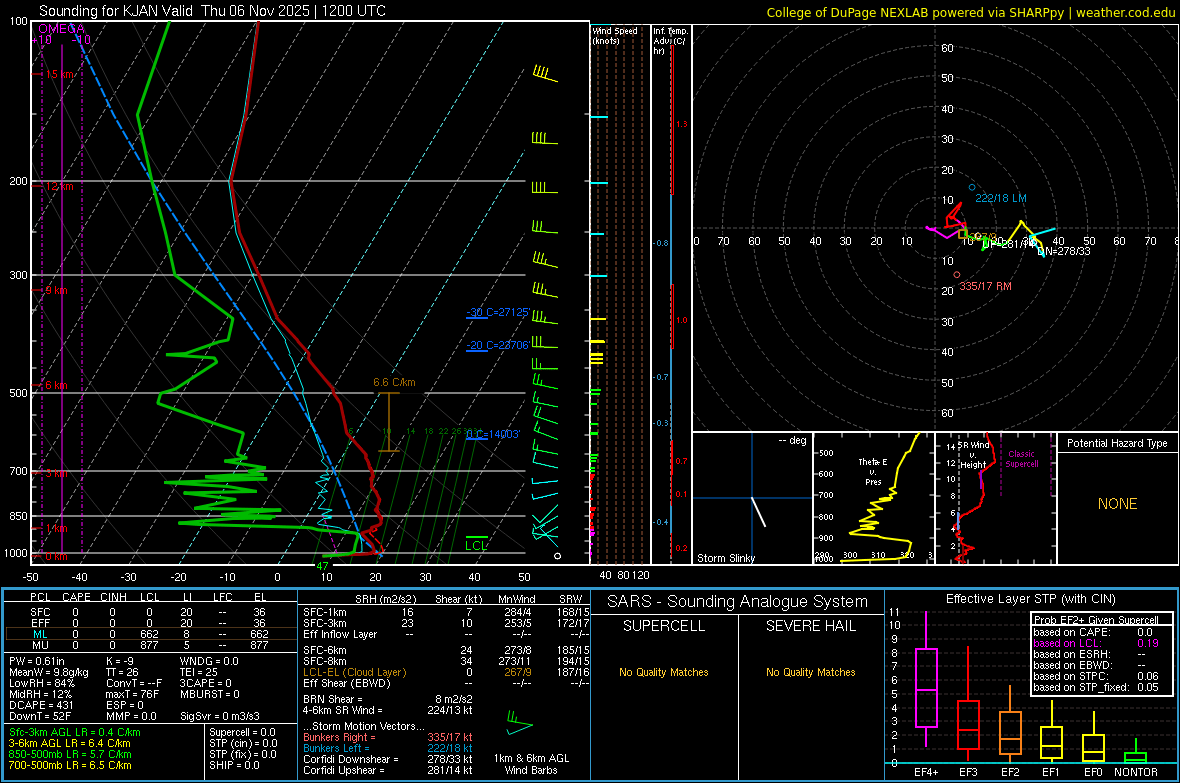Click the SARS - Sounding Analogue System title

tap(738, 602)
